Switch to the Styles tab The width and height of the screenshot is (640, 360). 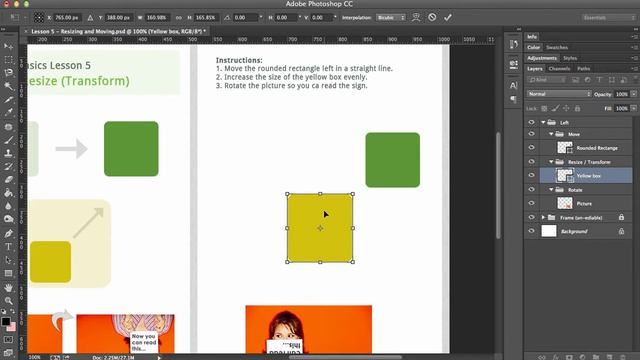[570, 58]
